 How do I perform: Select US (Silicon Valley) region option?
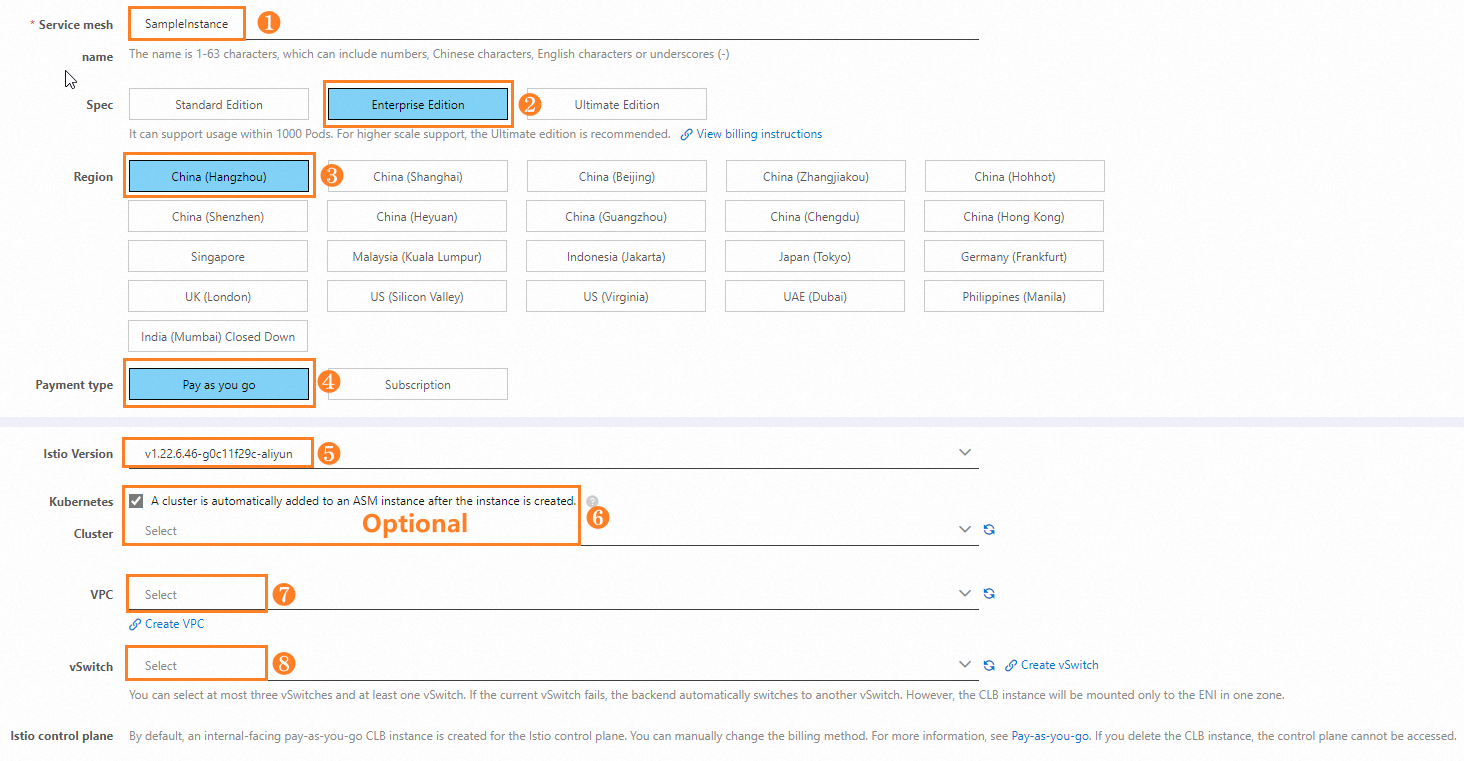pos(418,297)
